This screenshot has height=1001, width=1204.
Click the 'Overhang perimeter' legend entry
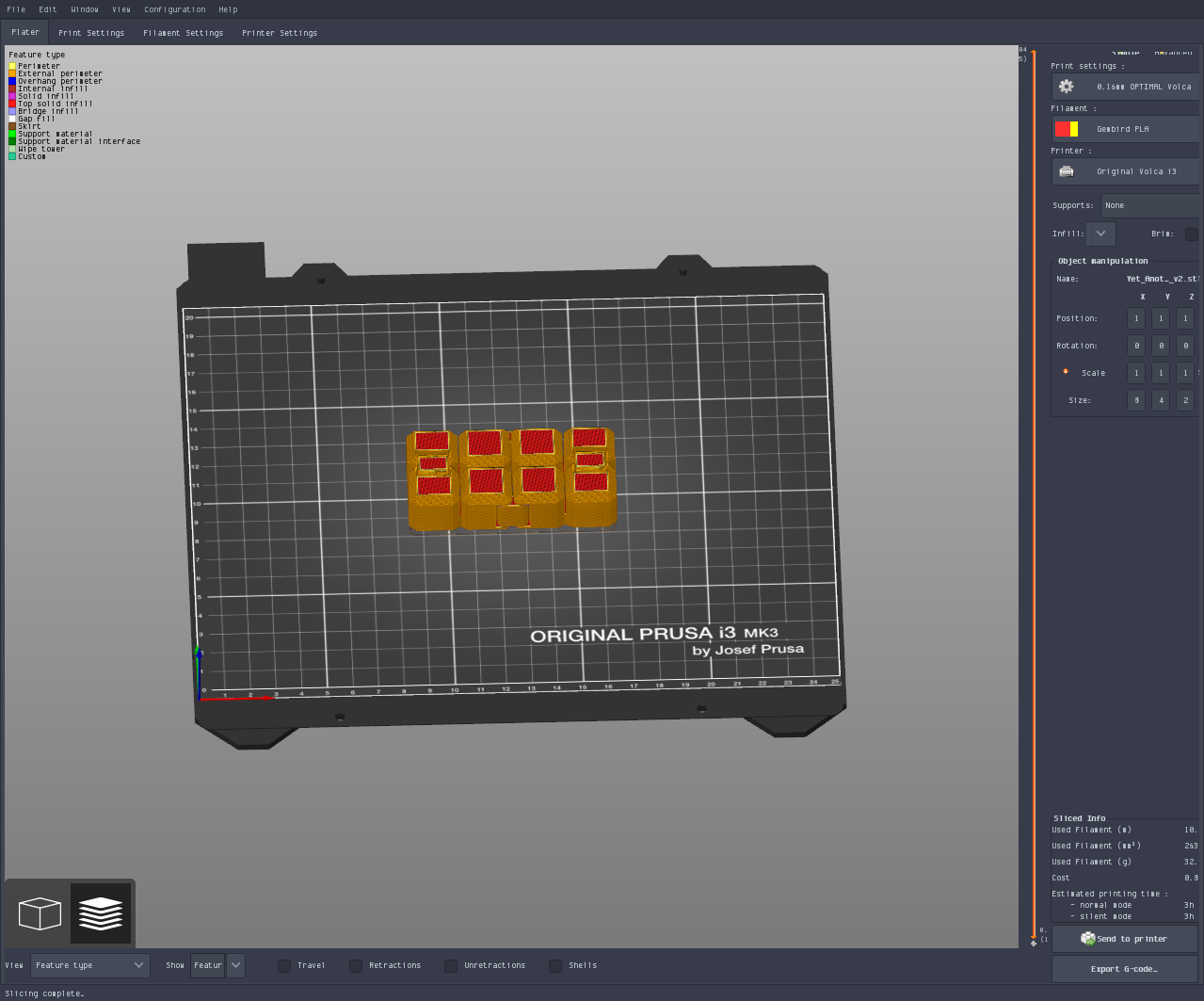tap(56, 81)
